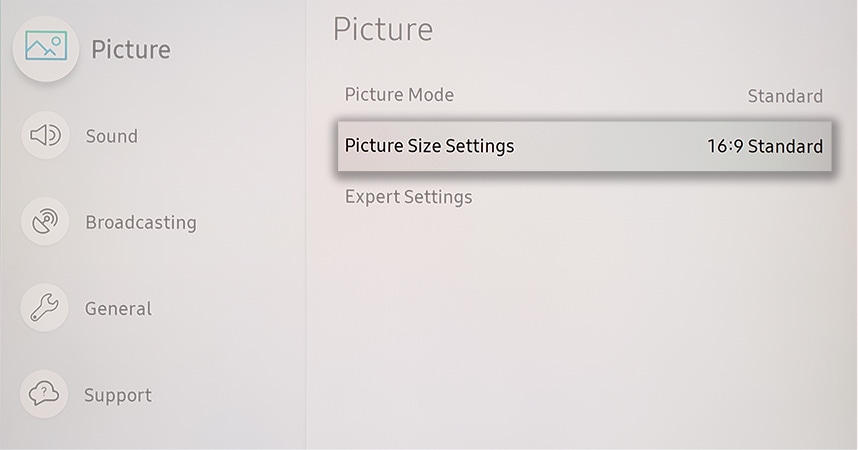The height and width of the screenshot is (450, 858).
Task: Open the highlighted Picture Size Settings label
Action: [x=430, y=146]
